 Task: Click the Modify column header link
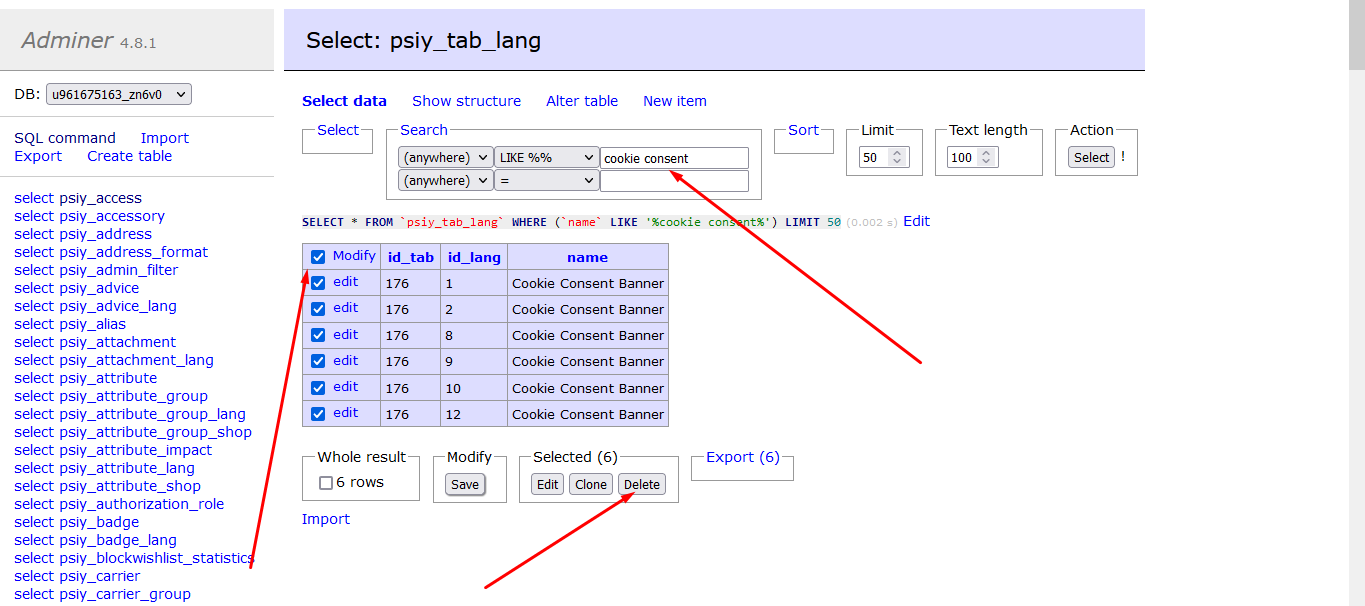[354, 256]
